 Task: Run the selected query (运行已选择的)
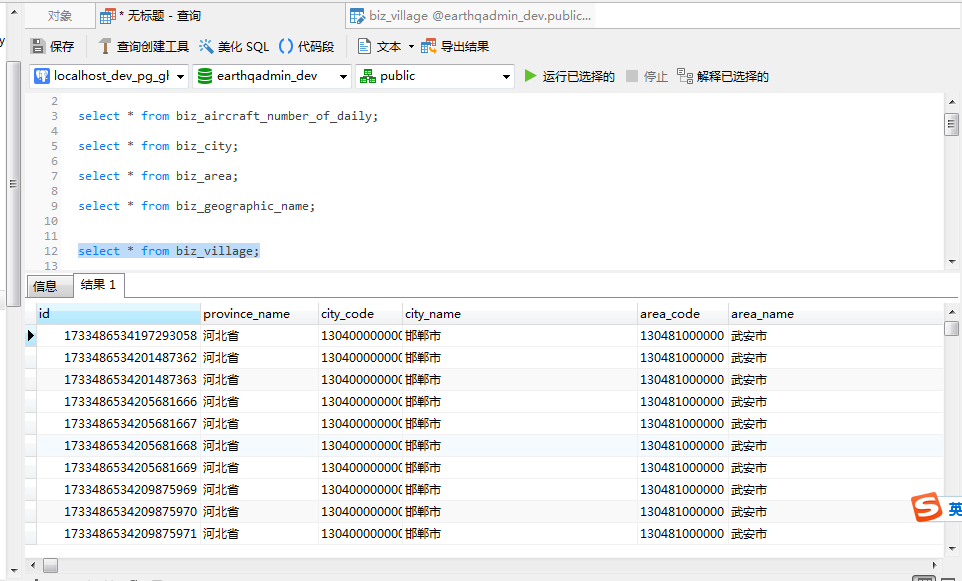pyautogui.click(x=569, y=76)
